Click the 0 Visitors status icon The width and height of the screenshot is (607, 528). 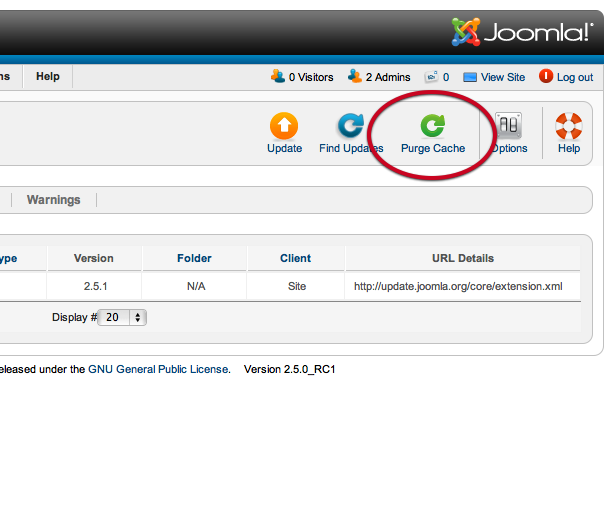click(x=278, y=76)
